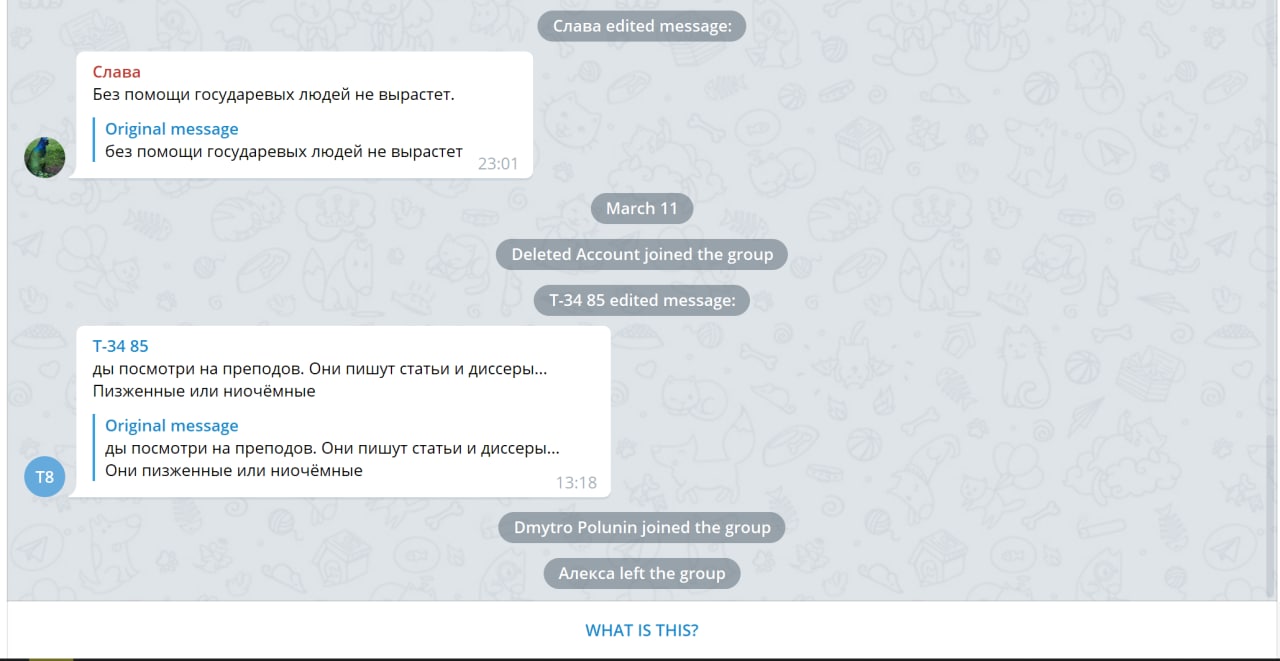Click the 23:01 message timestamp

pos(498,163)
